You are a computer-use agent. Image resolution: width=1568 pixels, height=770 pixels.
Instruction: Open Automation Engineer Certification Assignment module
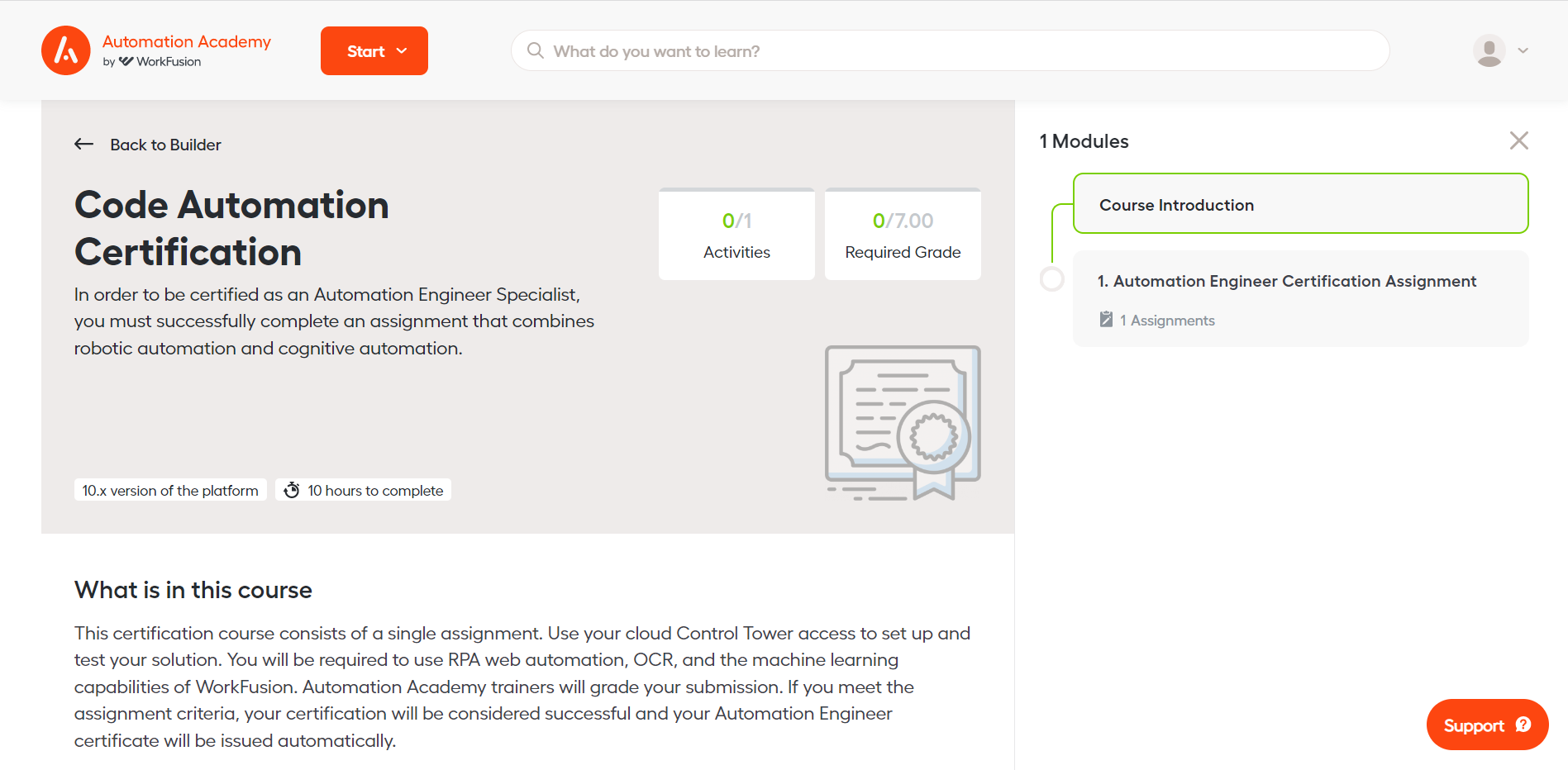coord(1300,298)
